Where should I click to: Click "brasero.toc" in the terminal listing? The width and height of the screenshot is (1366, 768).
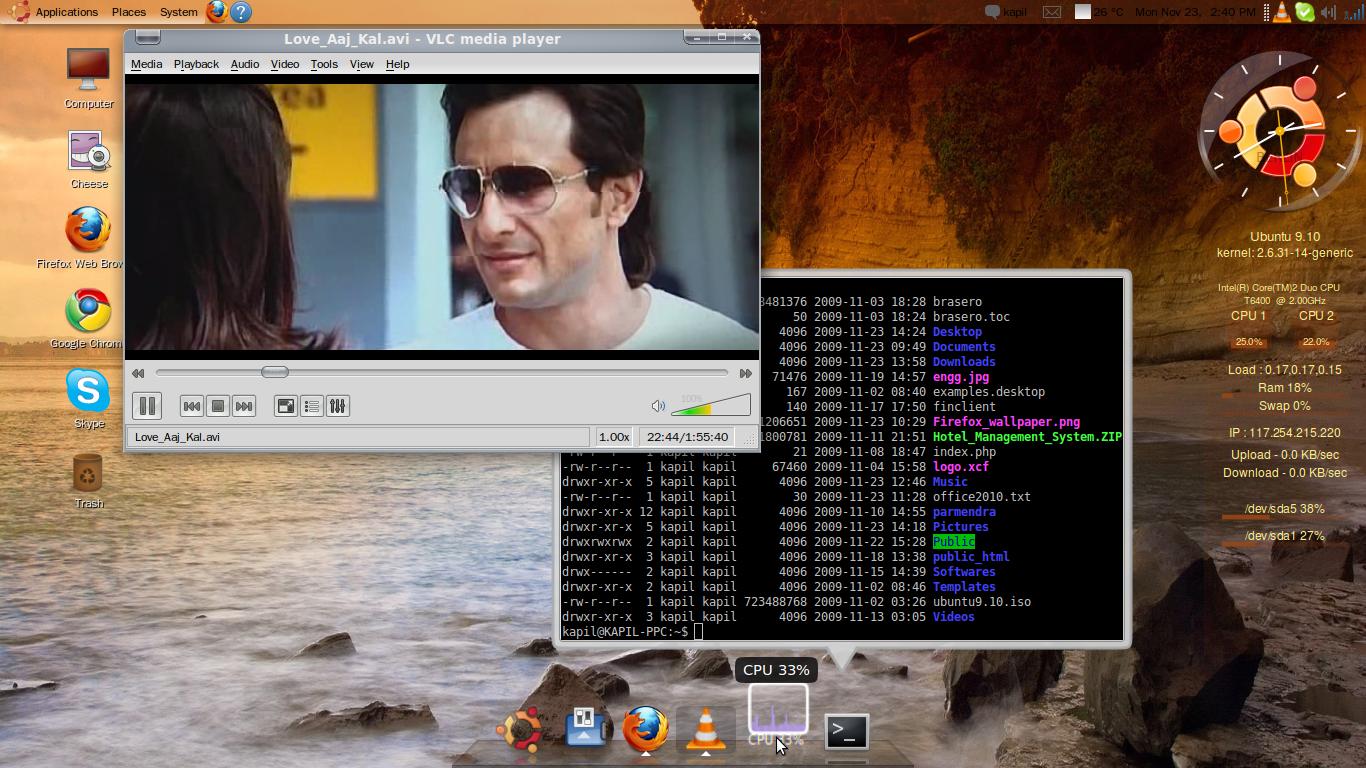coord(971,317)
